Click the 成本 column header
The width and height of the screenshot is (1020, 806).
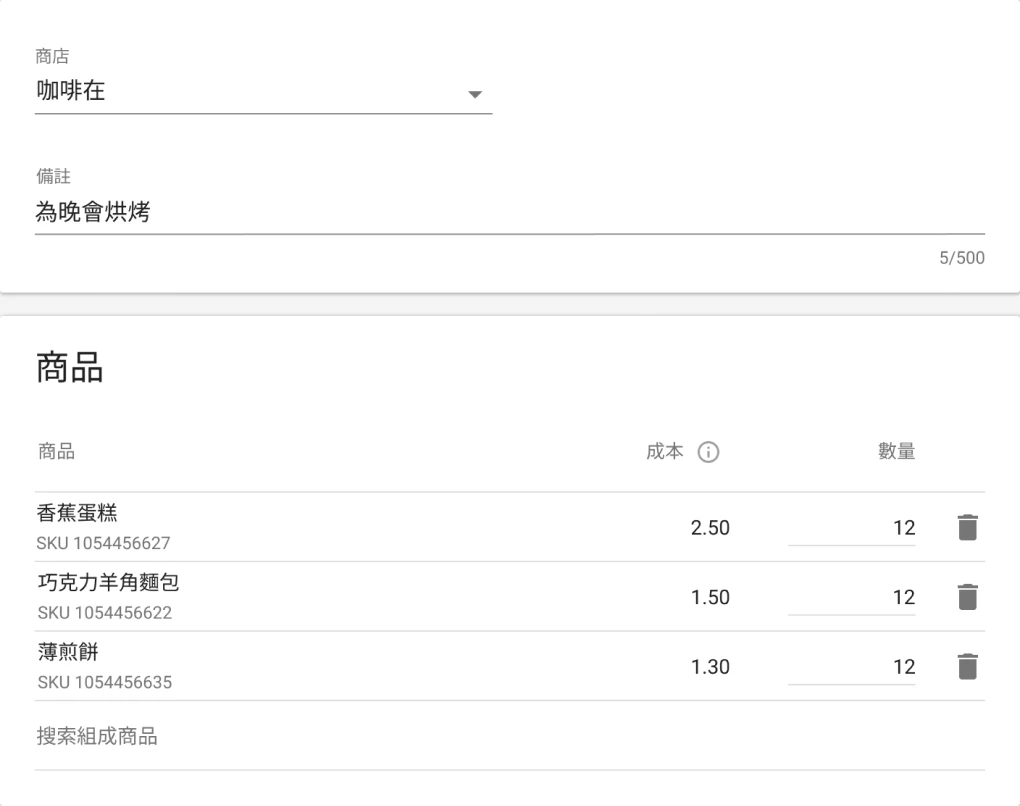(x=665, y=452)
